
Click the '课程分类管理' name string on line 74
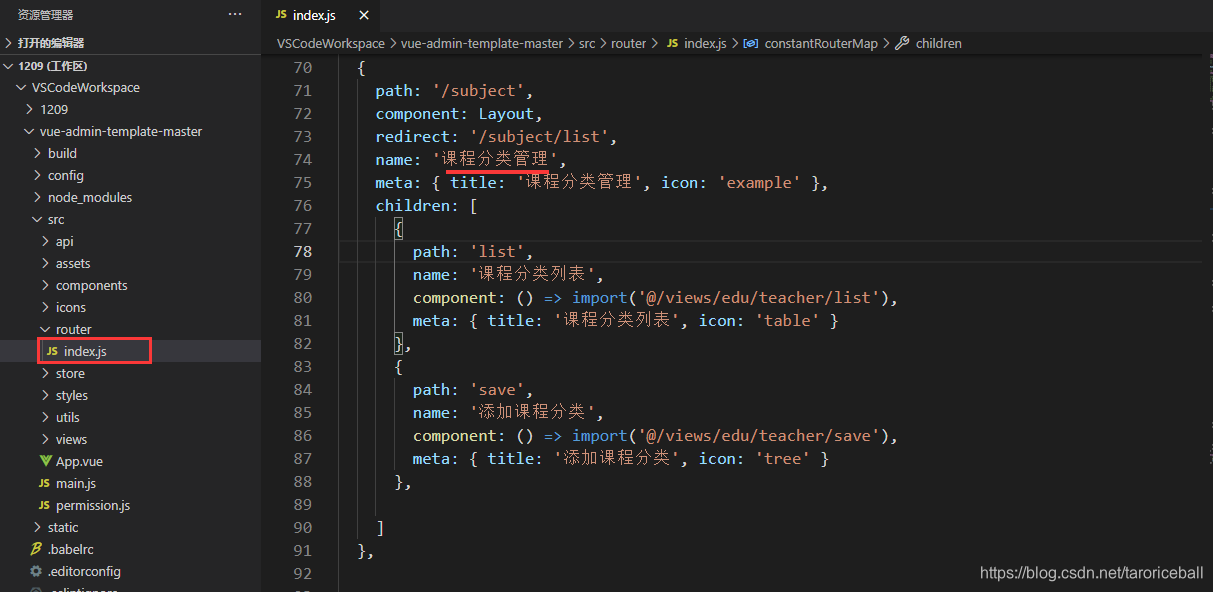pyautogui.click(x=496, y=159)
